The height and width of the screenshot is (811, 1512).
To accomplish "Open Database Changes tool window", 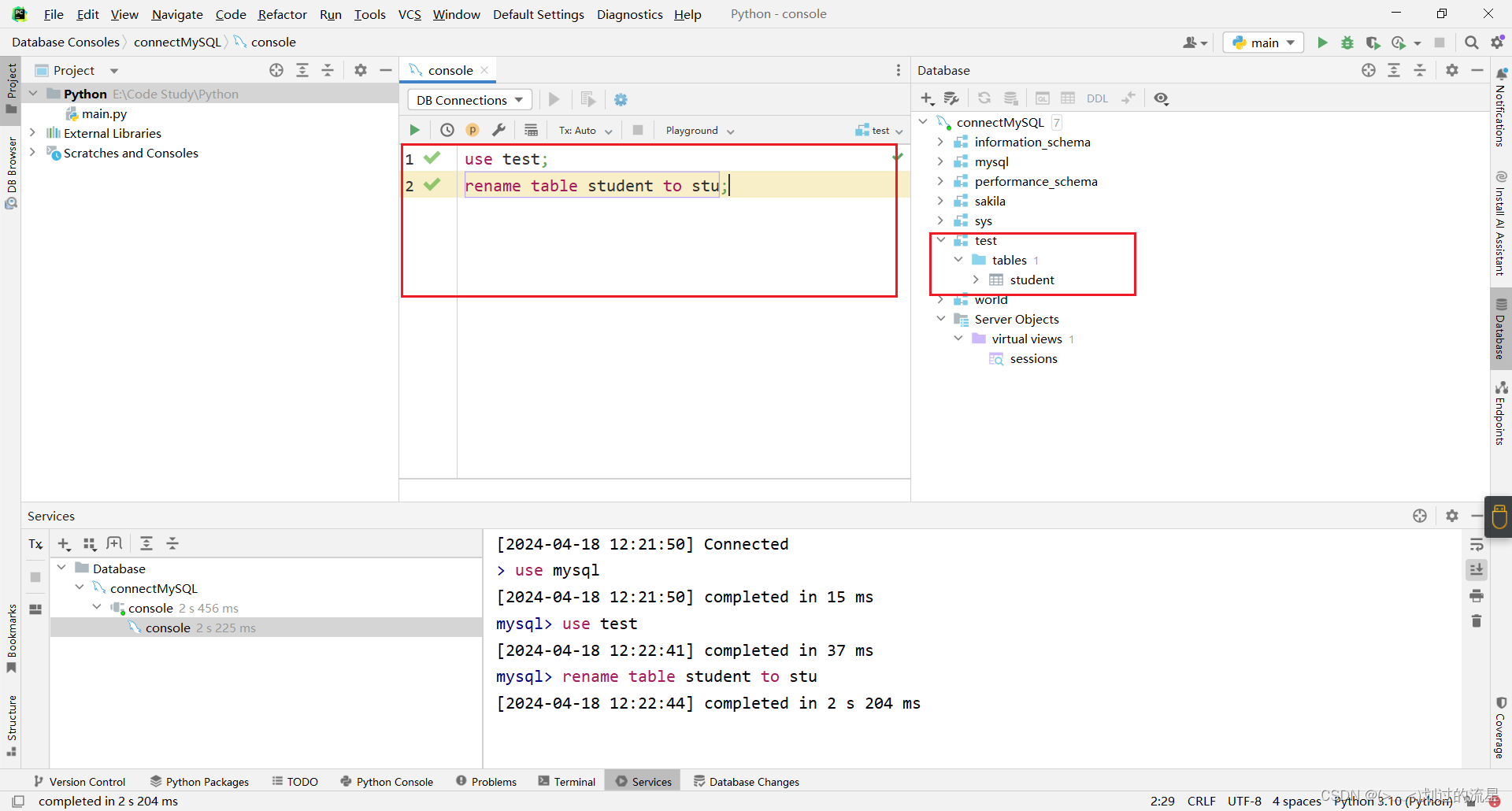I will click(746, 782).
